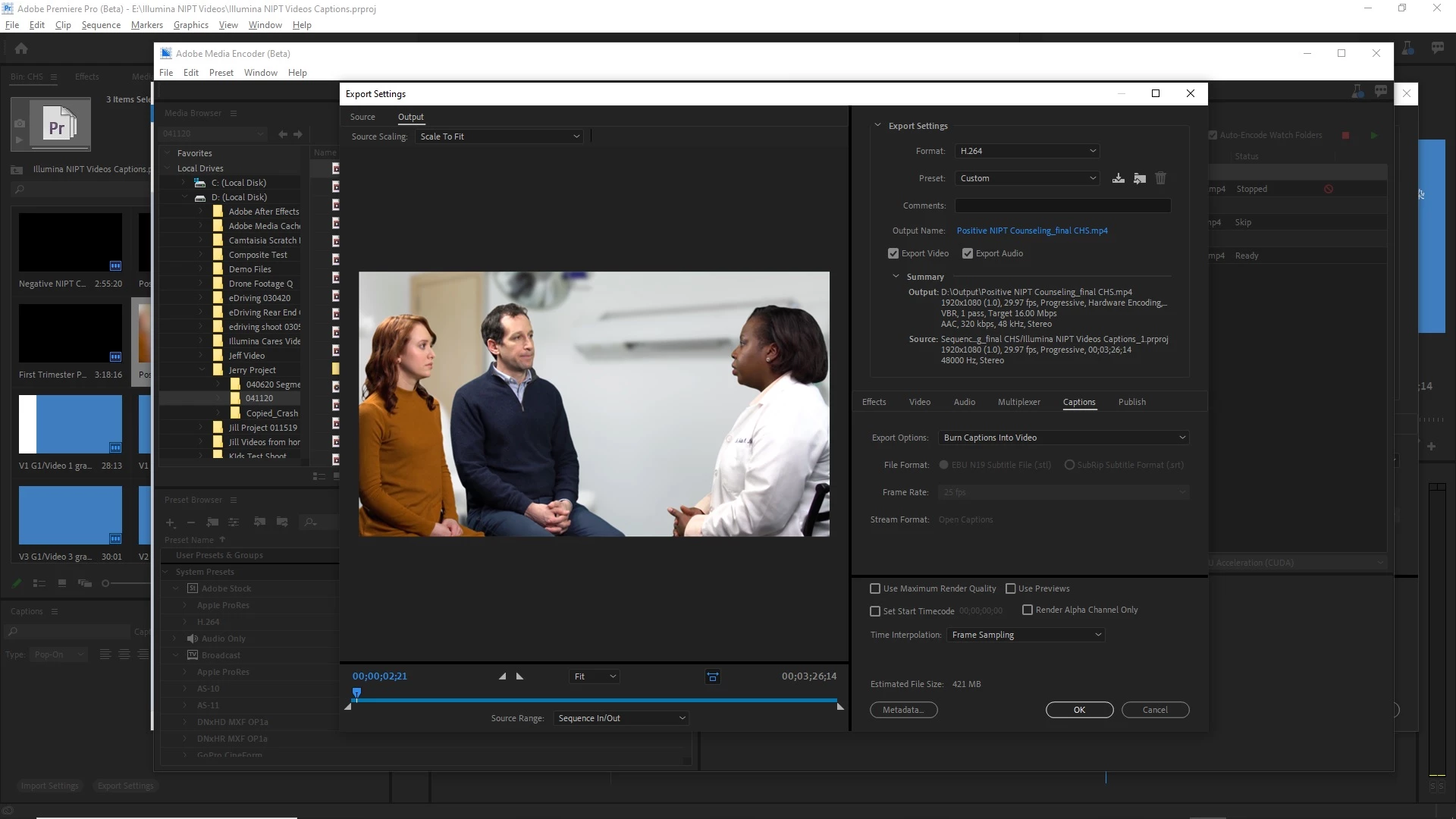Click the Delete Preset trash icon
The width and height of the screenshot is (1456, 819).
1160,178
